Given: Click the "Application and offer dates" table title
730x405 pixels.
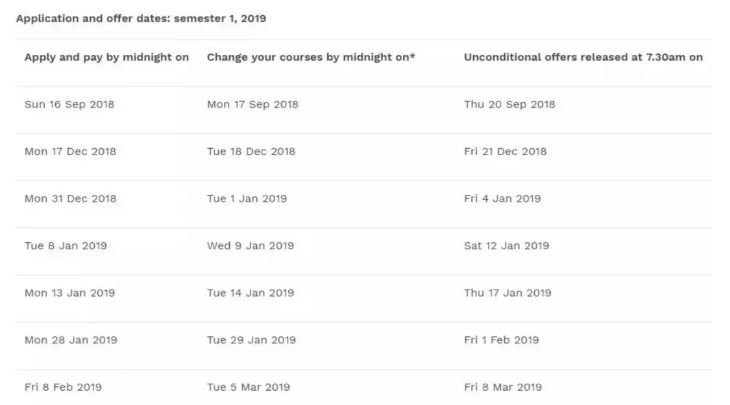Looking at the screenshot, I should tap(141, 19).
